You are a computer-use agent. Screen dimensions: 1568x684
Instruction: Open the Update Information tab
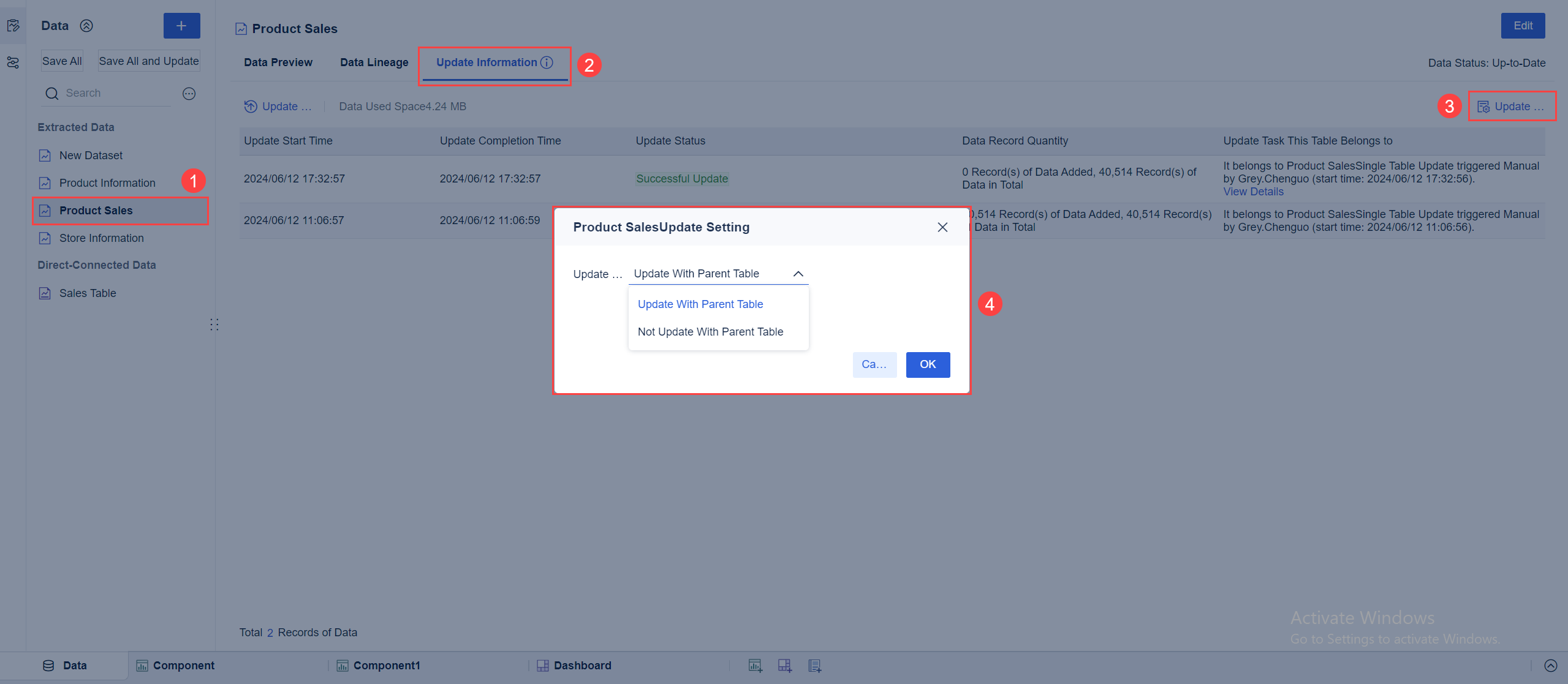click(494, 62)
